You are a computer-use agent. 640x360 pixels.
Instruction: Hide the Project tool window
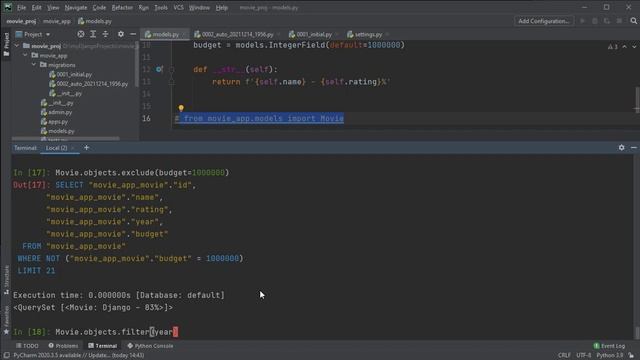(133, 34)
